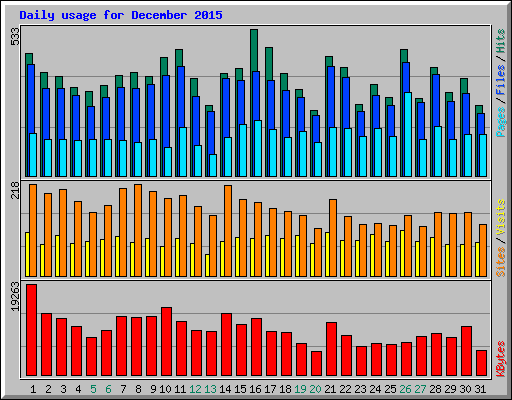Click day label '24' on the x-axis
Screen dimensions: 512x400
click(375, 389)
